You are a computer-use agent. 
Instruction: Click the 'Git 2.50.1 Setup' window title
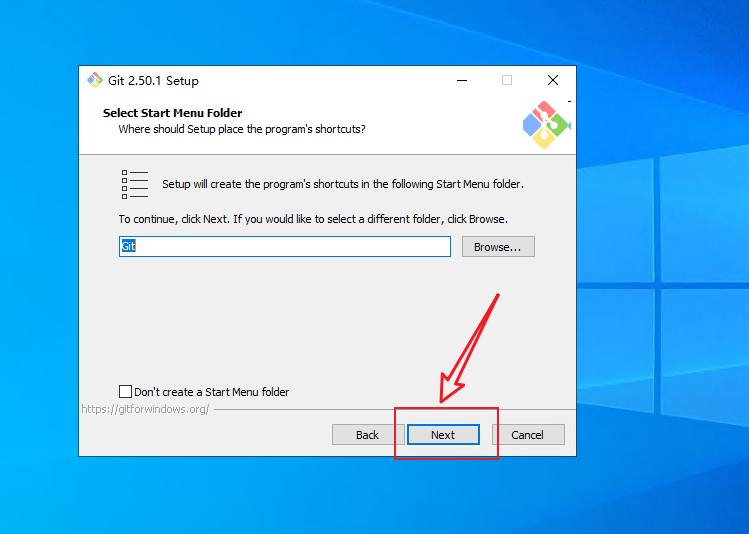point(153,81)
